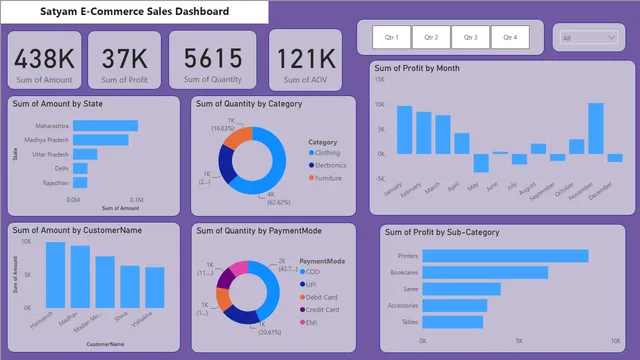Select the Madan Mo... customer bar

[105, 282]
